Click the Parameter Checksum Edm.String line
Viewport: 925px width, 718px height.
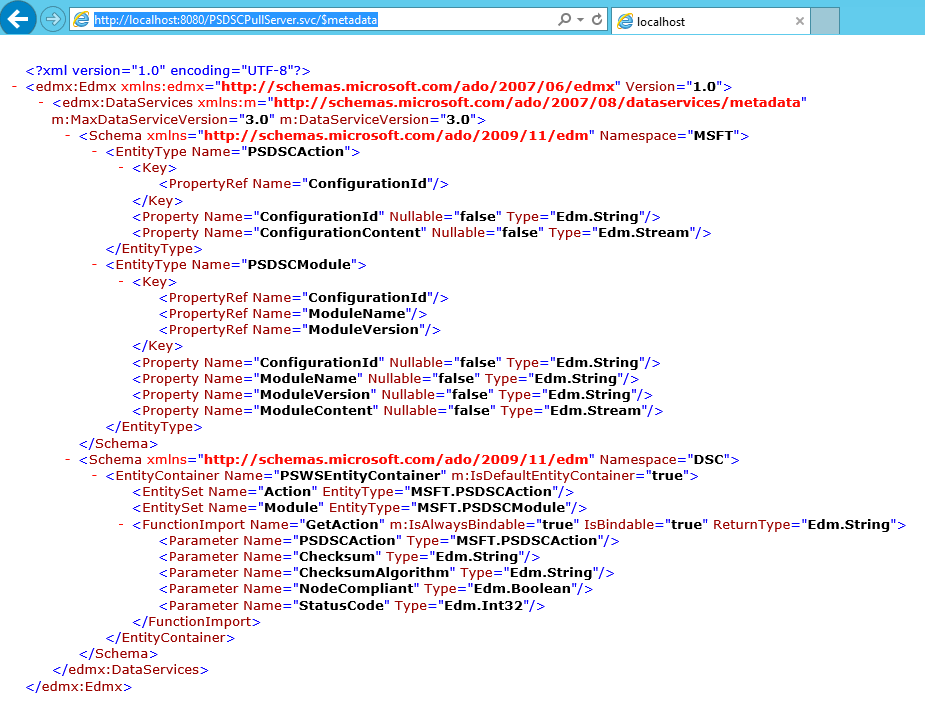click(x=350, y=557)
